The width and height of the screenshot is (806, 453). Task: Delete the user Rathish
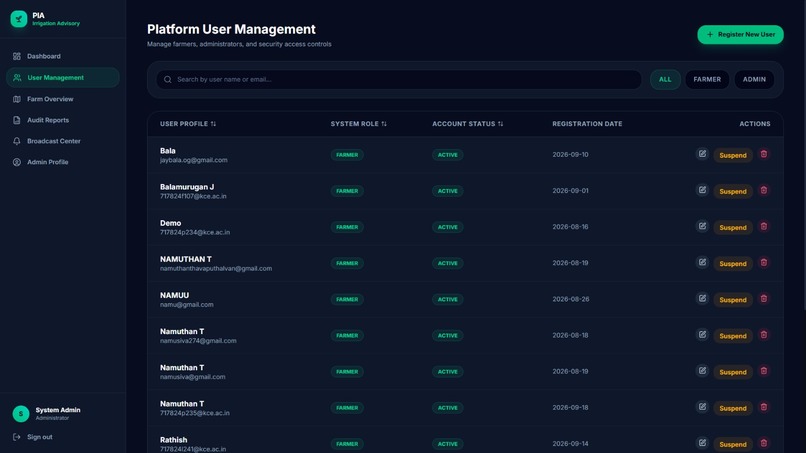coord(764,443)
